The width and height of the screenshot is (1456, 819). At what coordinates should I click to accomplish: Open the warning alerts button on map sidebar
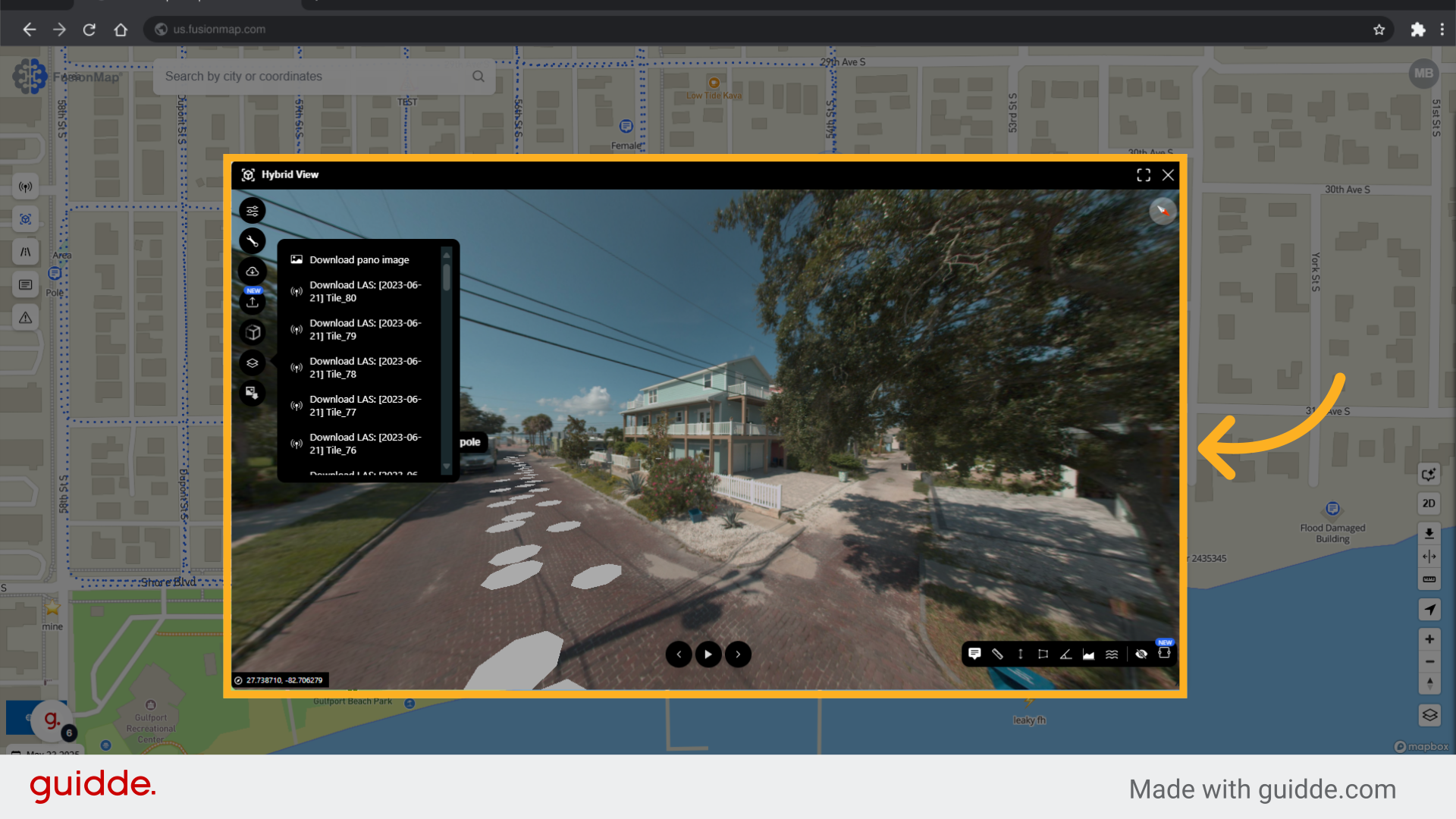click(26, 317)
